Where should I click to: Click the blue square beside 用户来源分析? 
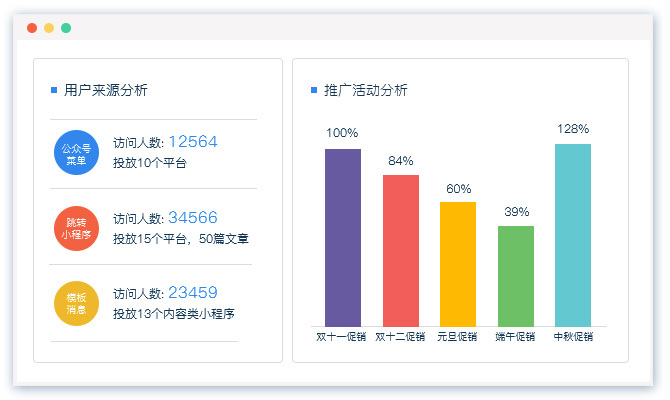tap(53, 90)
